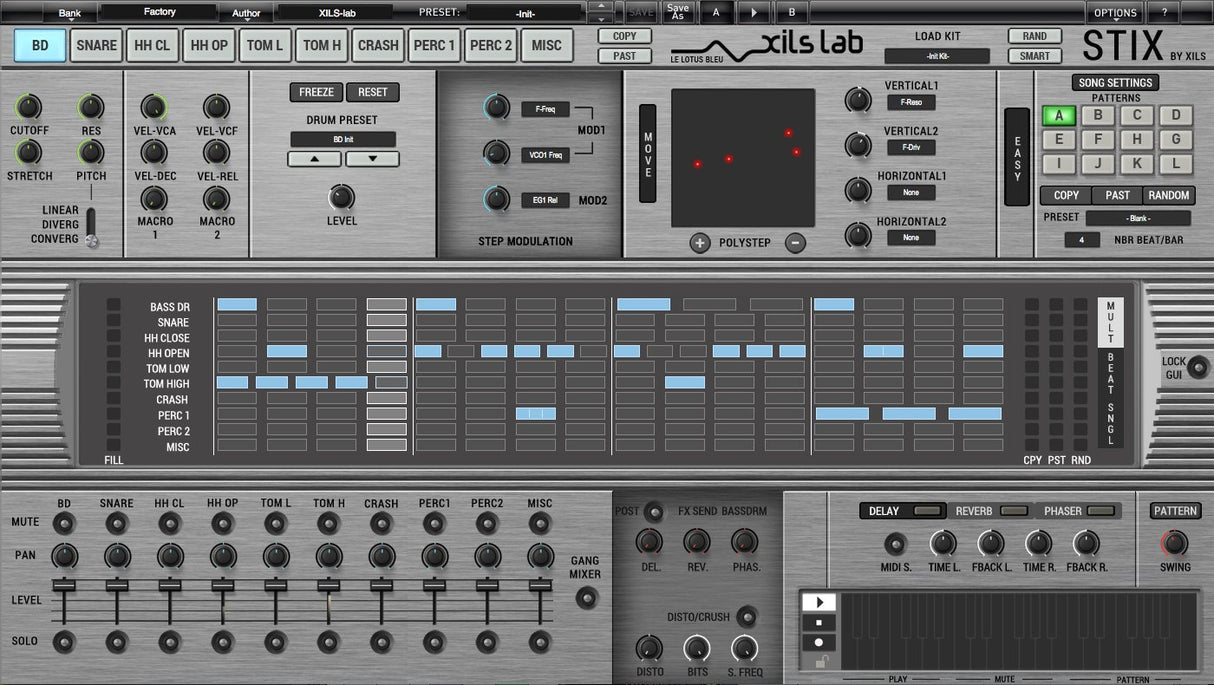
Task: Click the SNARE level fader
Action: point(117,586)
